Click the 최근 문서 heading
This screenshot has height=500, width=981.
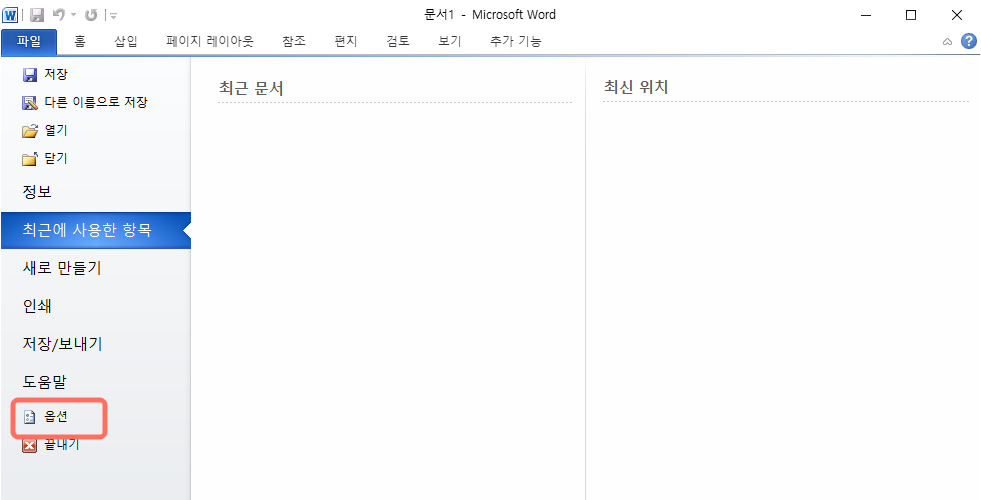pos(251,88)
